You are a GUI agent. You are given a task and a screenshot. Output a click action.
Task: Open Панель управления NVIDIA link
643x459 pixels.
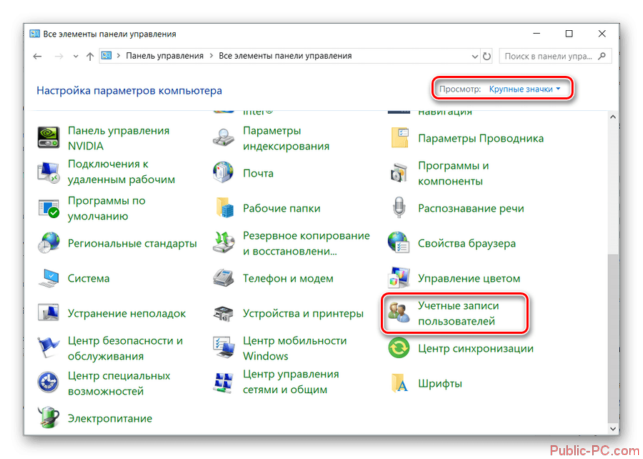pos(119,138)
